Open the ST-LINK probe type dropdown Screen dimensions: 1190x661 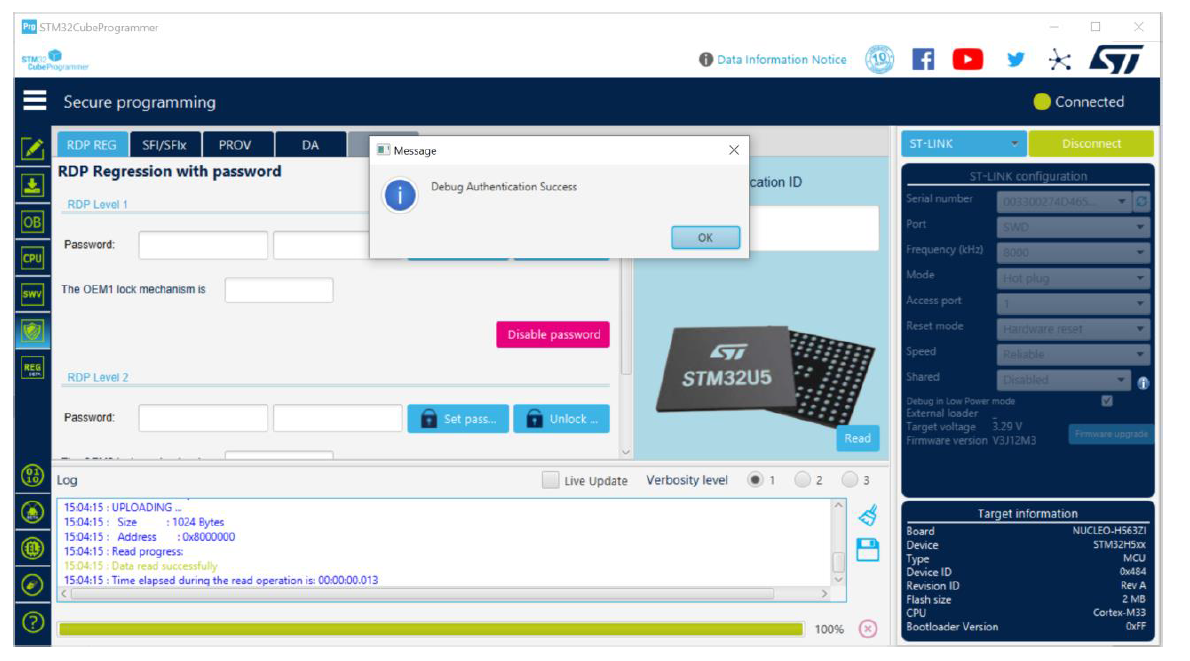click(963, 143)
